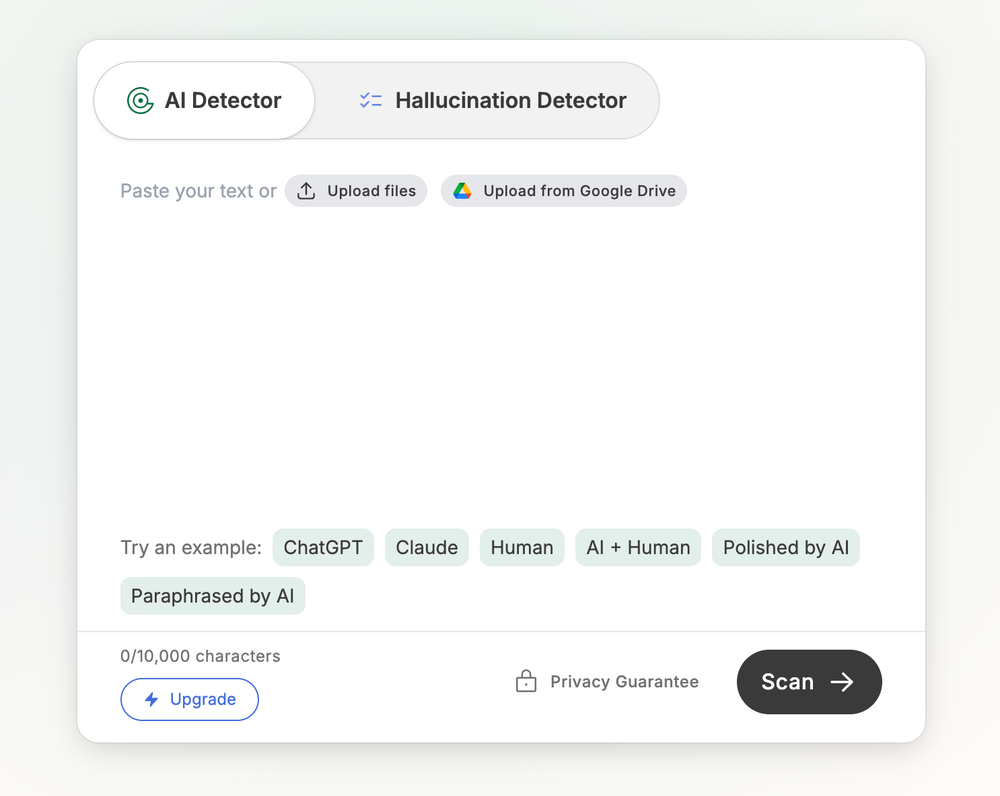The height and width of the screenshot is (796, 1000).
Task: Click the AI Detector target icon
Action: pos(140,100)
